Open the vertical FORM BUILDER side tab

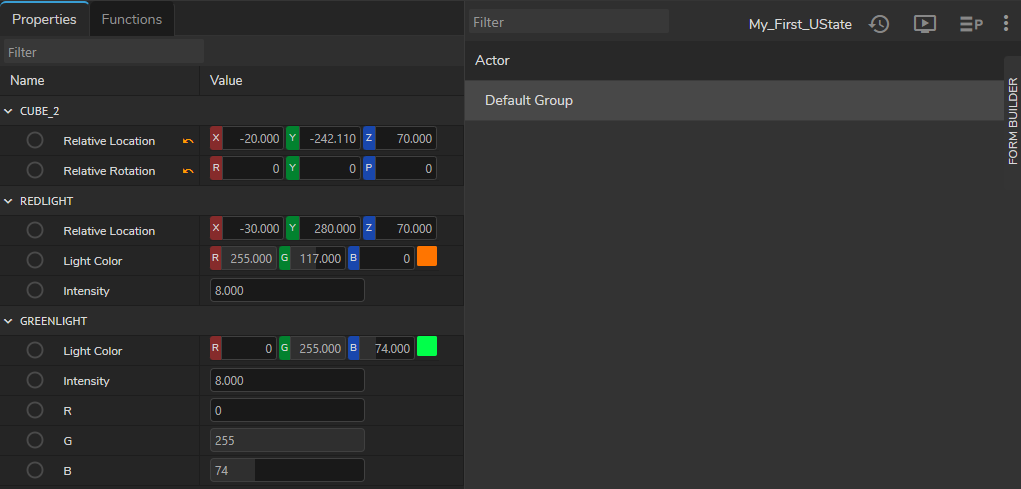point(1012,120)
